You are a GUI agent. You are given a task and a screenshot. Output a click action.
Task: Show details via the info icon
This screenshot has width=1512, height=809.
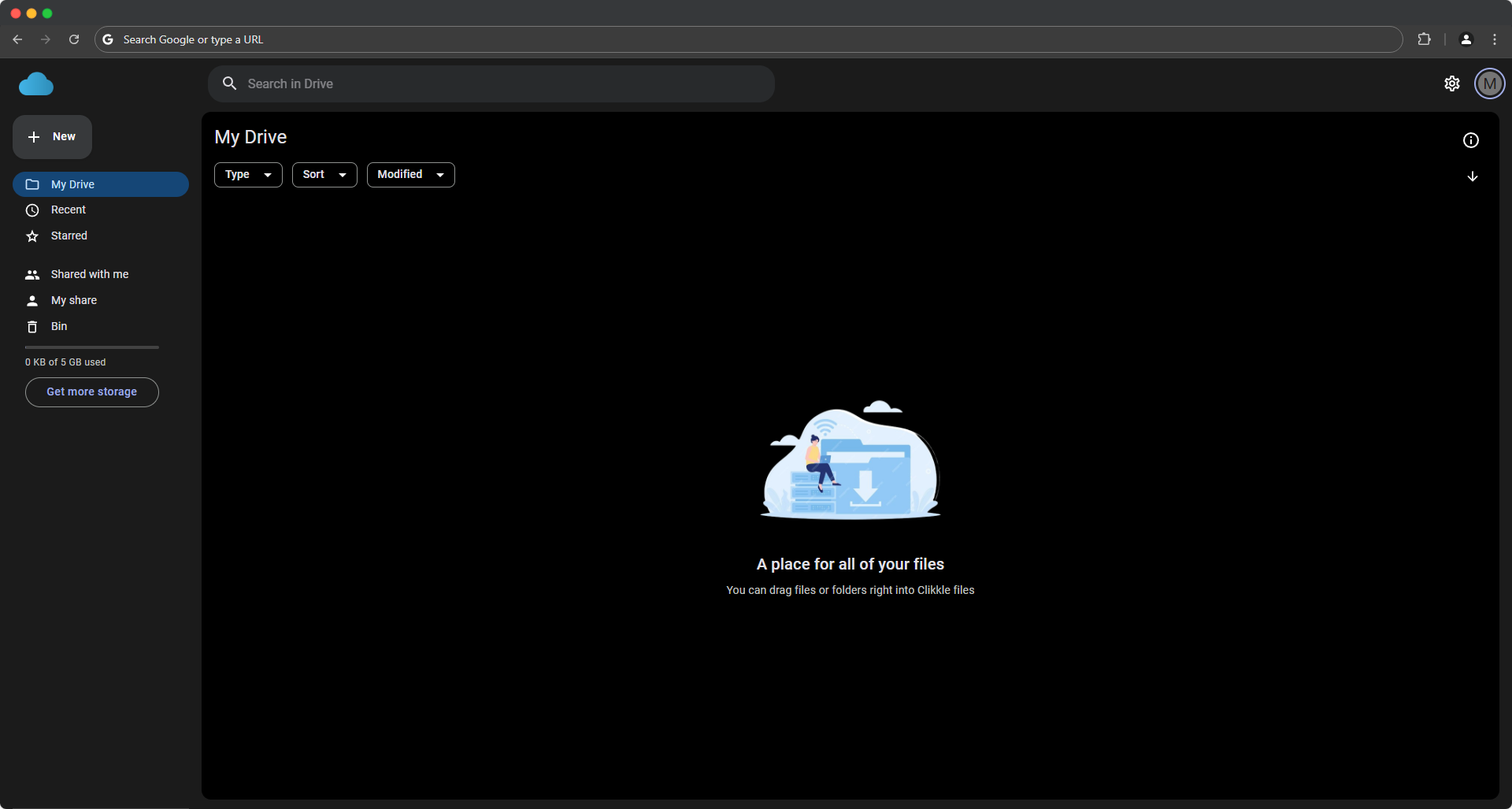click(1471, 140)
